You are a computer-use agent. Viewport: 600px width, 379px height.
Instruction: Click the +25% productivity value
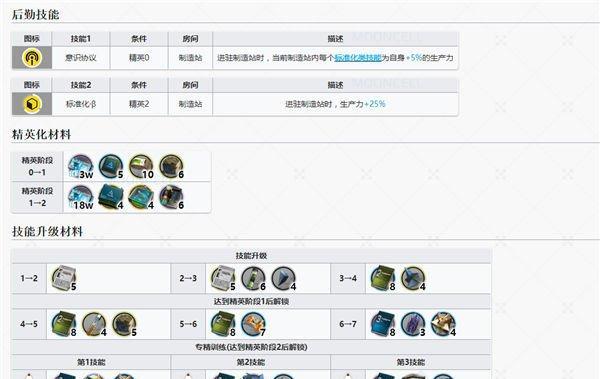pyautogui.click(x=375, y=104)
